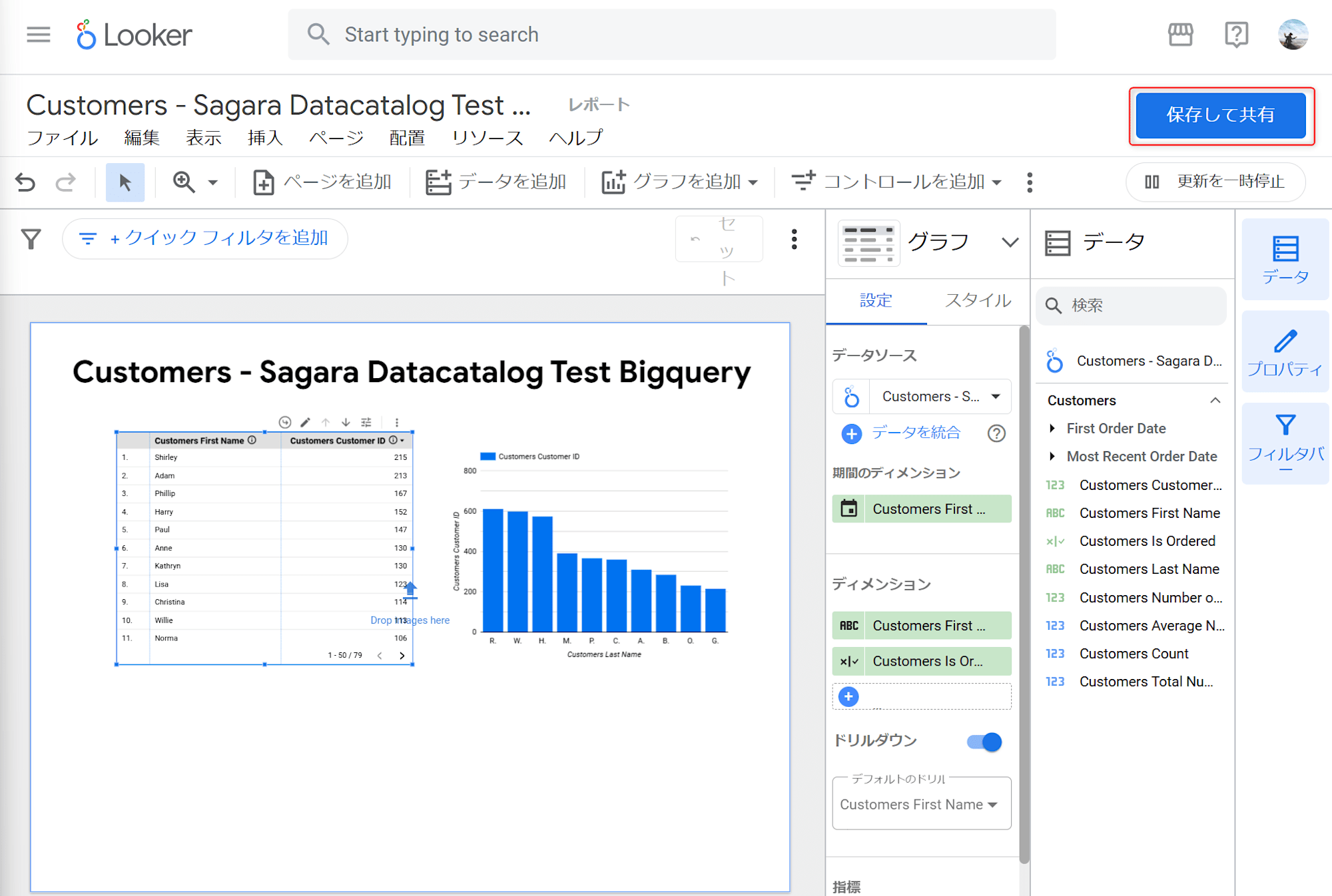
Task: Open the Data side panel tab
Action: point(1285,260)
